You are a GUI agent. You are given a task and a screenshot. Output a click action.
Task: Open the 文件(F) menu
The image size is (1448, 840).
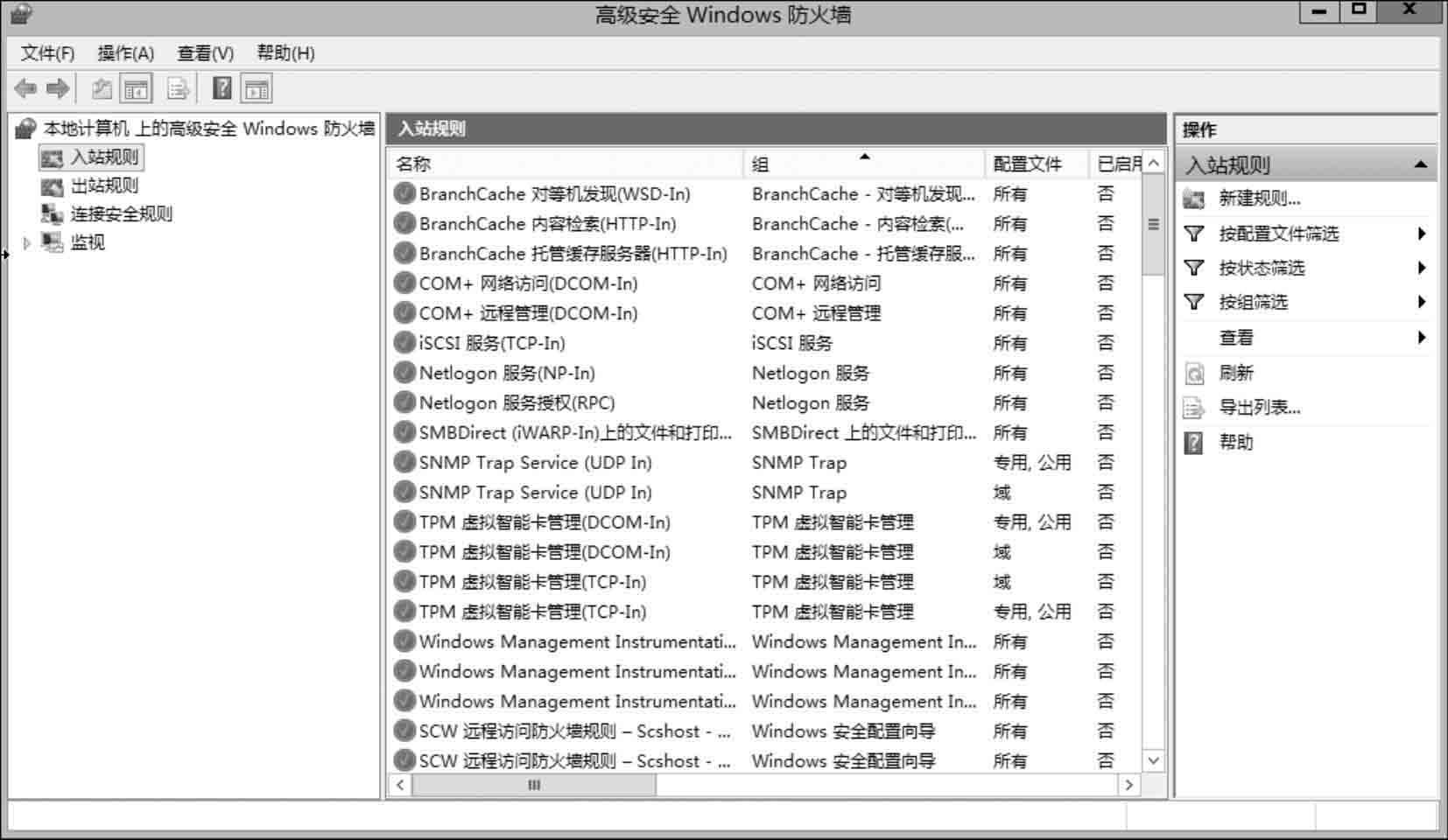click(x=47, y=53)
